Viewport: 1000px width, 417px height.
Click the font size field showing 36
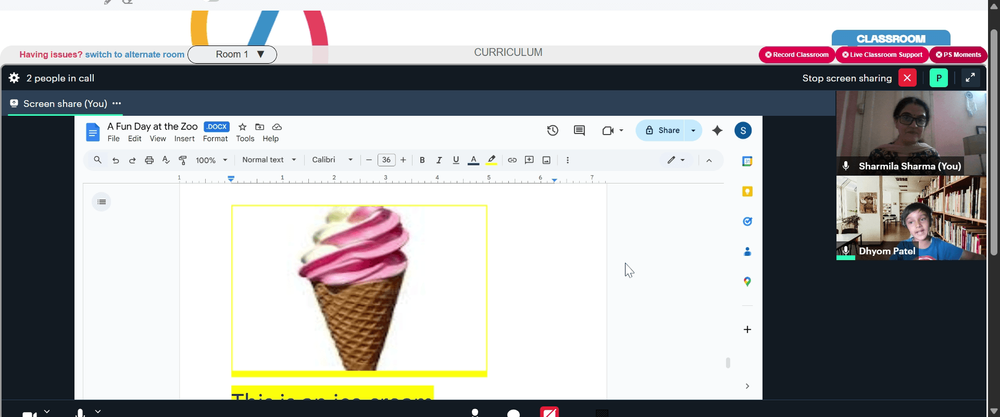386,160
